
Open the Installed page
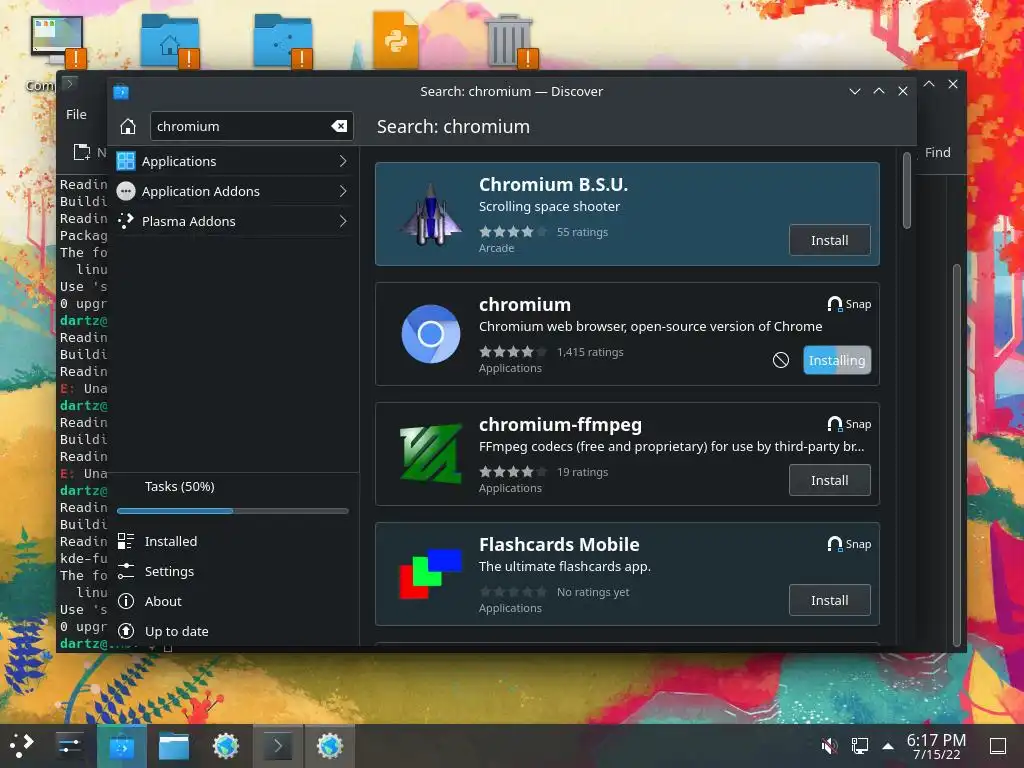pos(234,541)
